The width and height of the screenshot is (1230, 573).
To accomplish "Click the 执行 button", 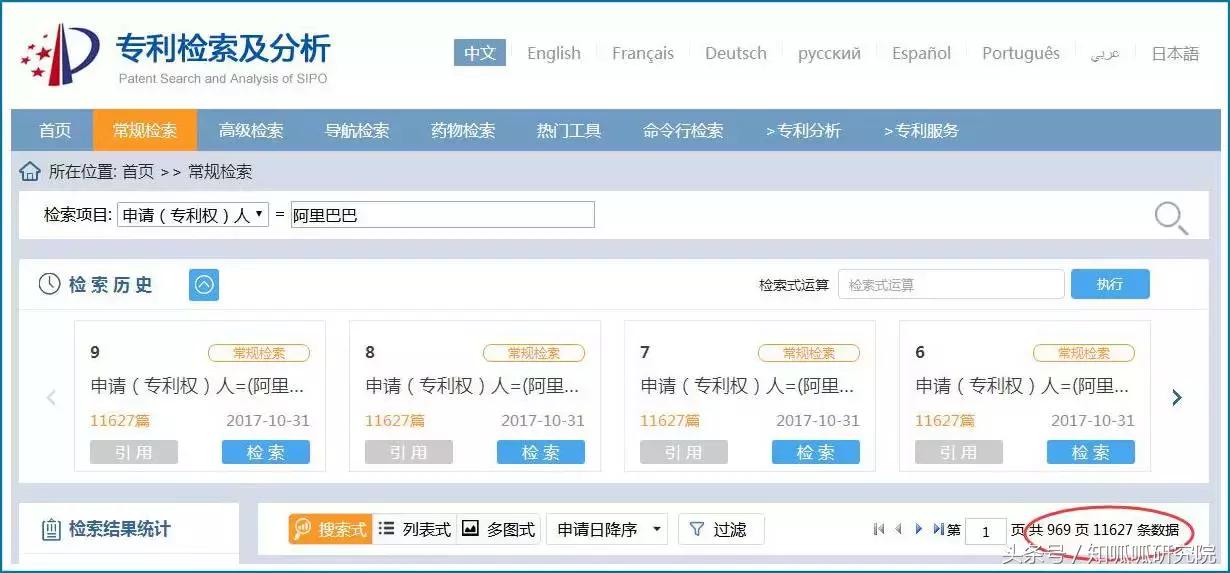I will click(1110, 284).
